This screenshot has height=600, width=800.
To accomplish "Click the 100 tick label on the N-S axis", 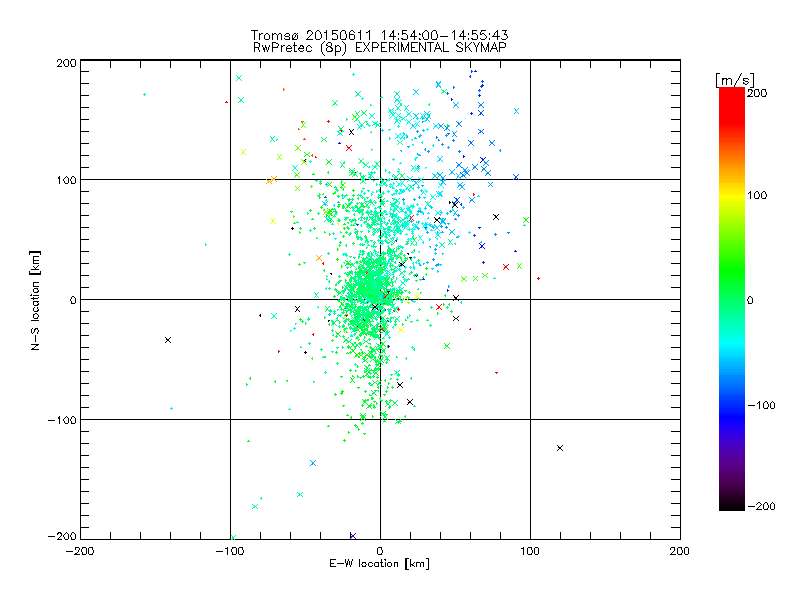I will click(x=66, y=180).
